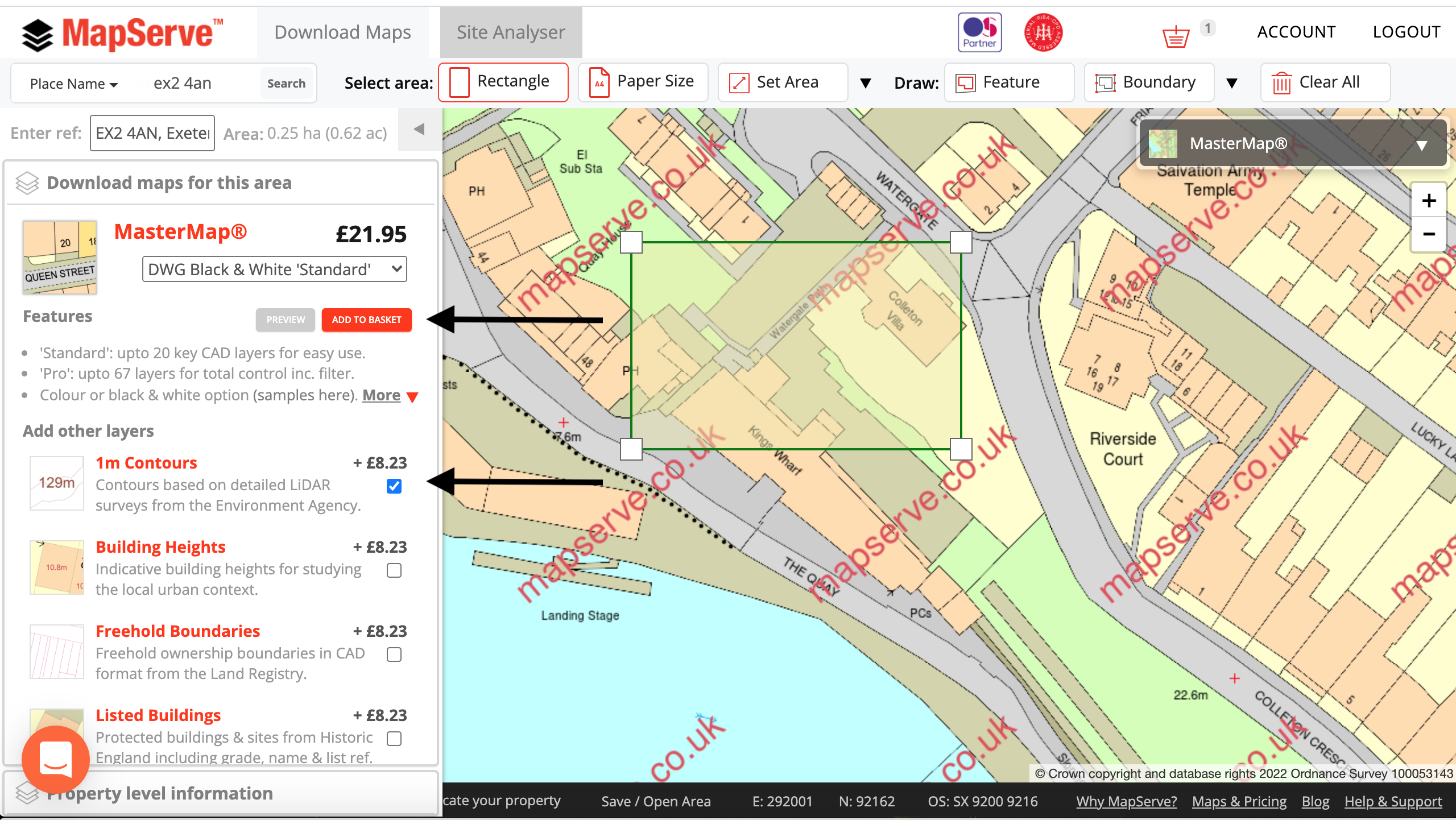This screenshot has height=820, width=1456.
Task: Choose the Set Area tool
Action: click(x=783, y=82)
